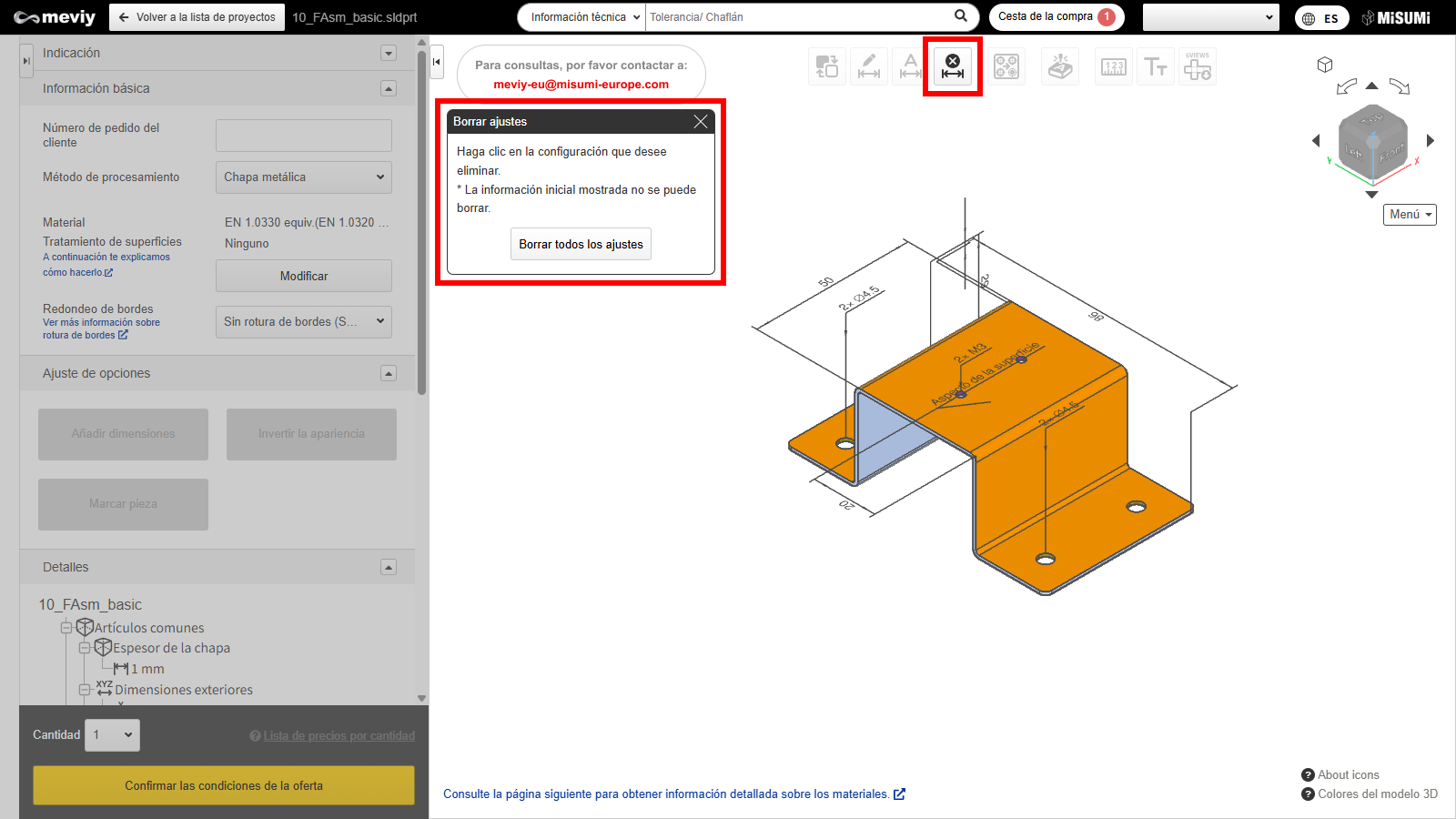The width and height of the screenshot is (1456, 819).
Task: Open the Método de procesamiento dropdown
Action: click(x=303, y=177)
